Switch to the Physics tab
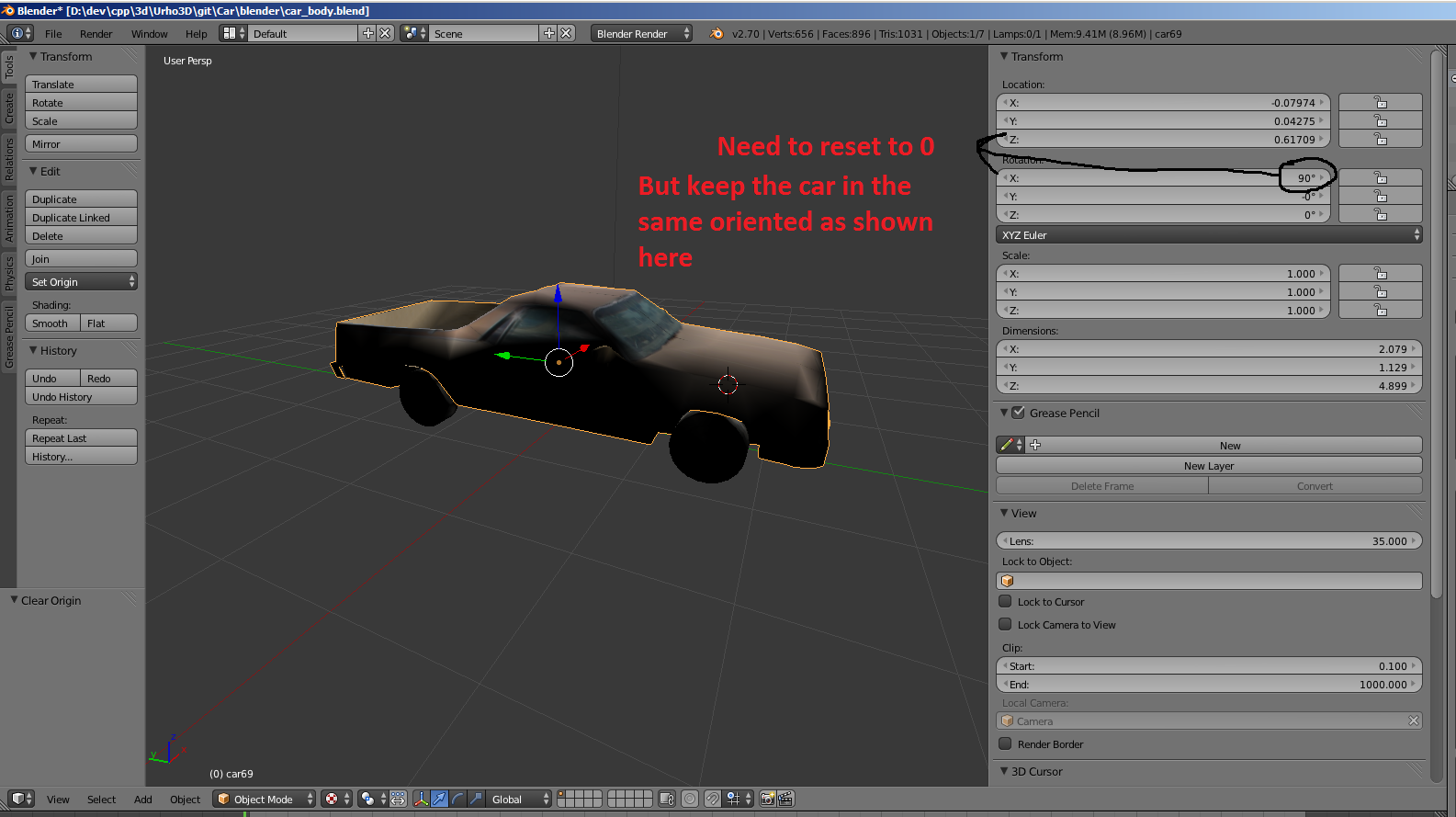 (x=9, y=273)
